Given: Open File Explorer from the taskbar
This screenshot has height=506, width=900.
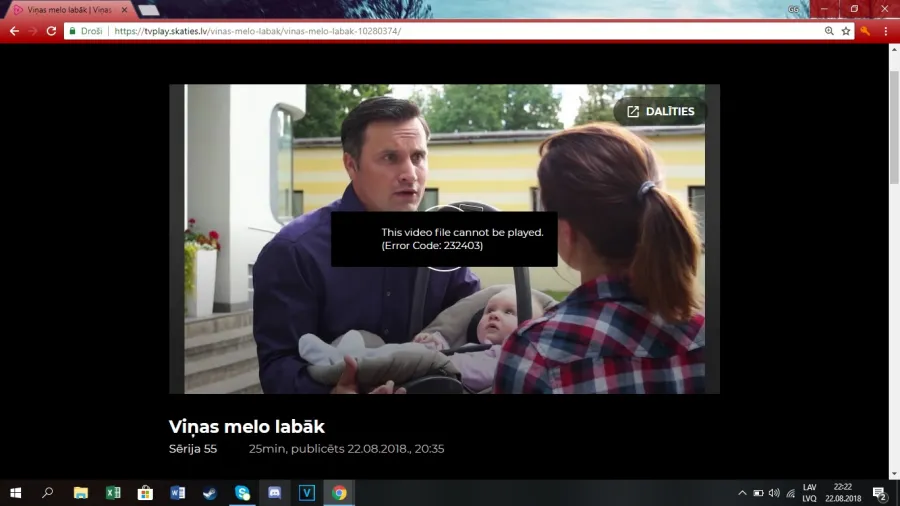Looking at the screenshot, I should [80, 493].
